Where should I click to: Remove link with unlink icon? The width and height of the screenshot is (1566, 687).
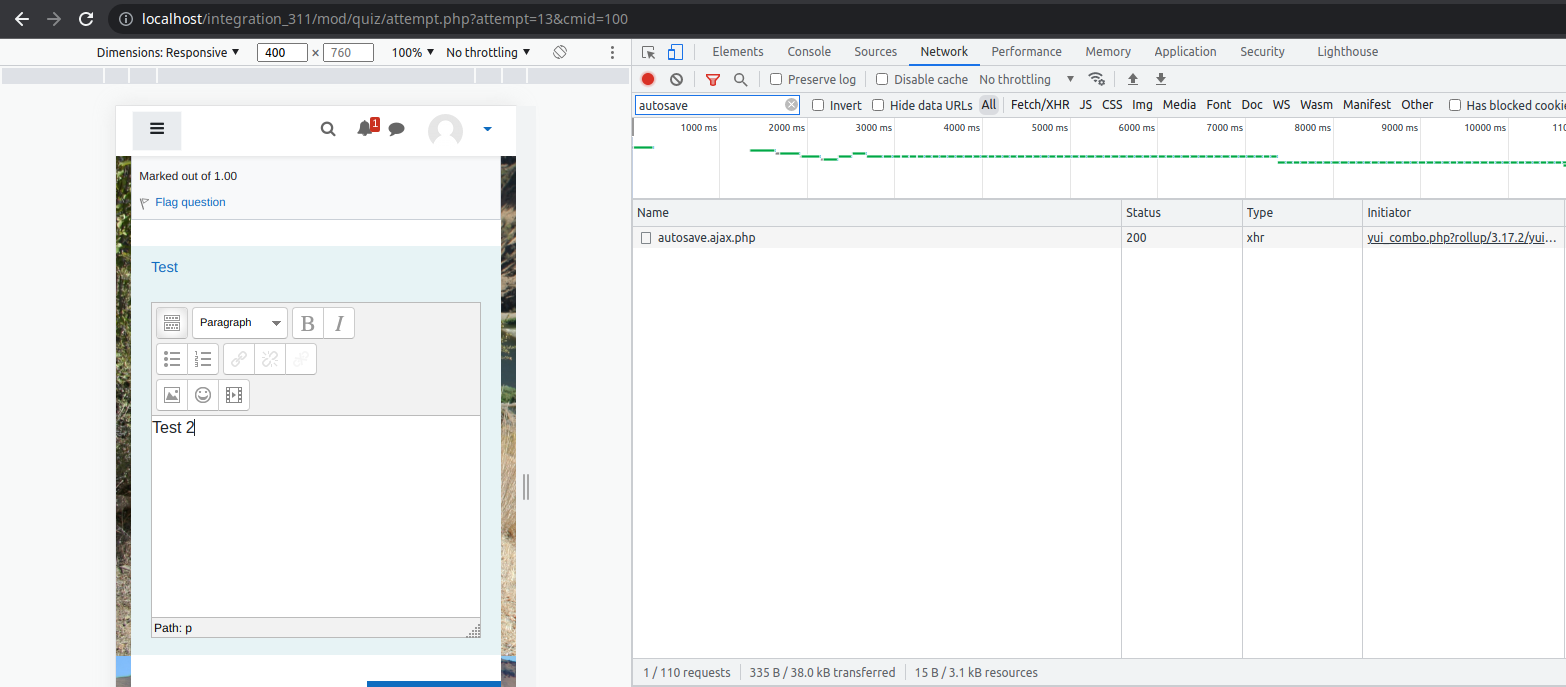[x=270, y=359]
